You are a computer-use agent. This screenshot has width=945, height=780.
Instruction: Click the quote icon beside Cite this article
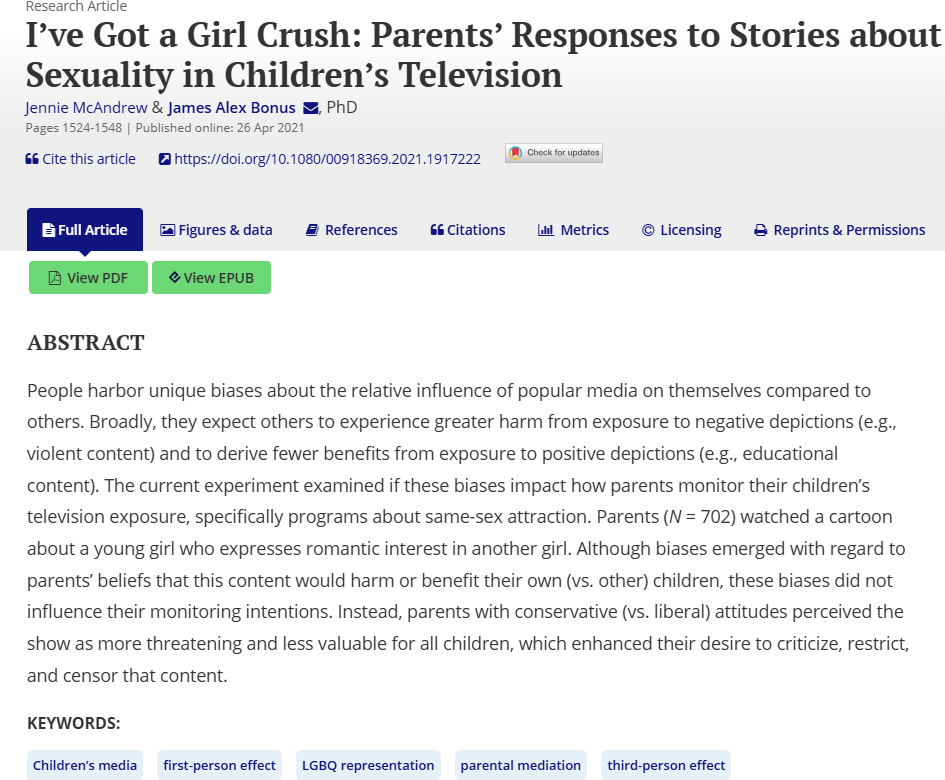click(x=32, y=159)
